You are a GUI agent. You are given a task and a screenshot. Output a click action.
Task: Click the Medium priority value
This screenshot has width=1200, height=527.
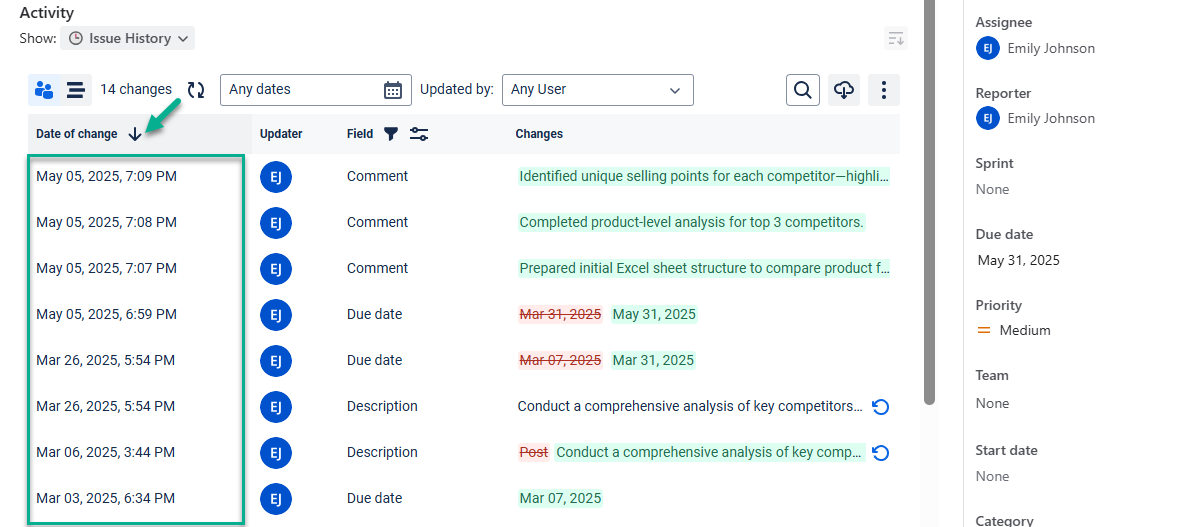(1024, 330)
